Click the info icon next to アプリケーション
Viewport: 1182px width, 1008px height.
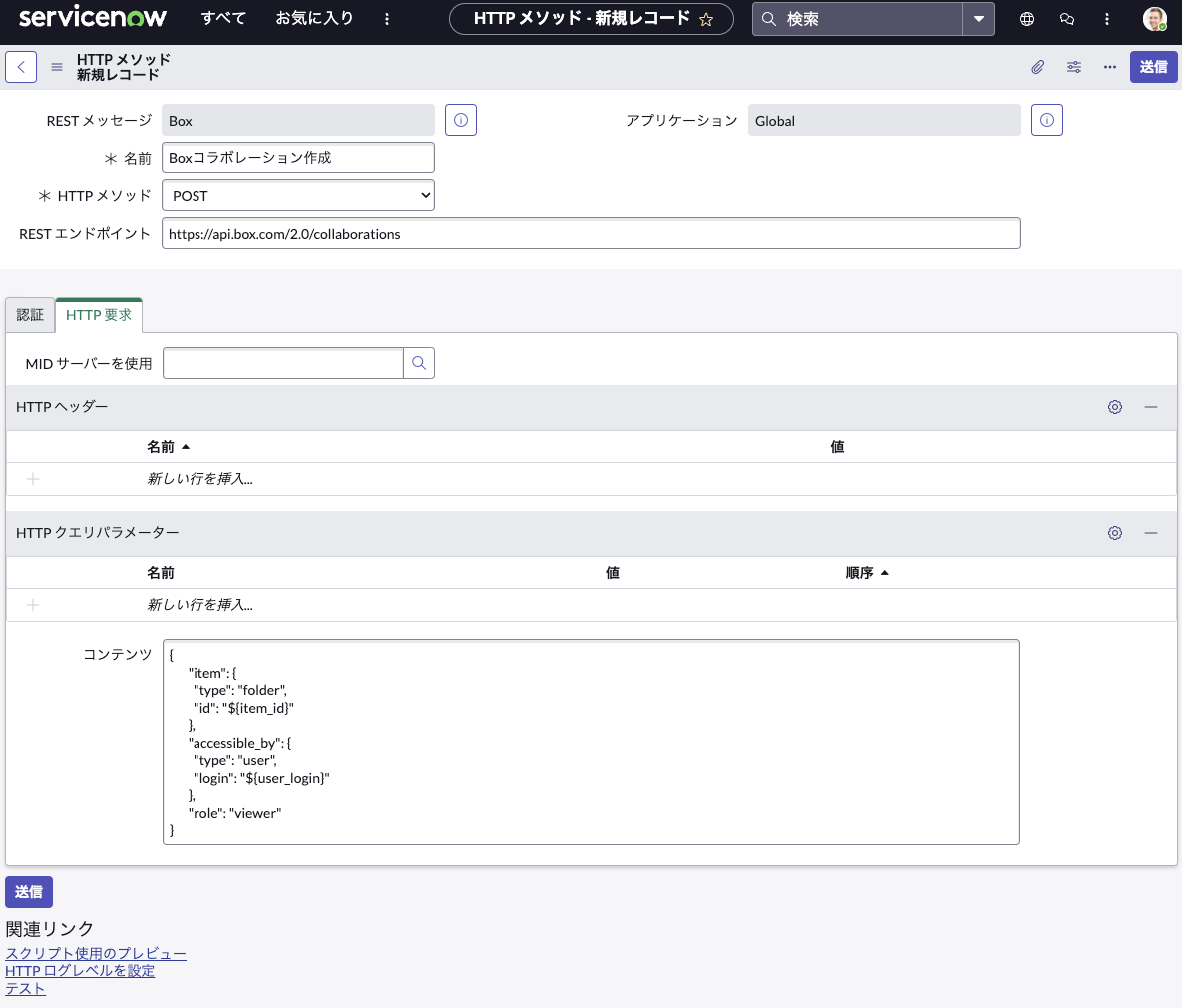(1047, 120)
